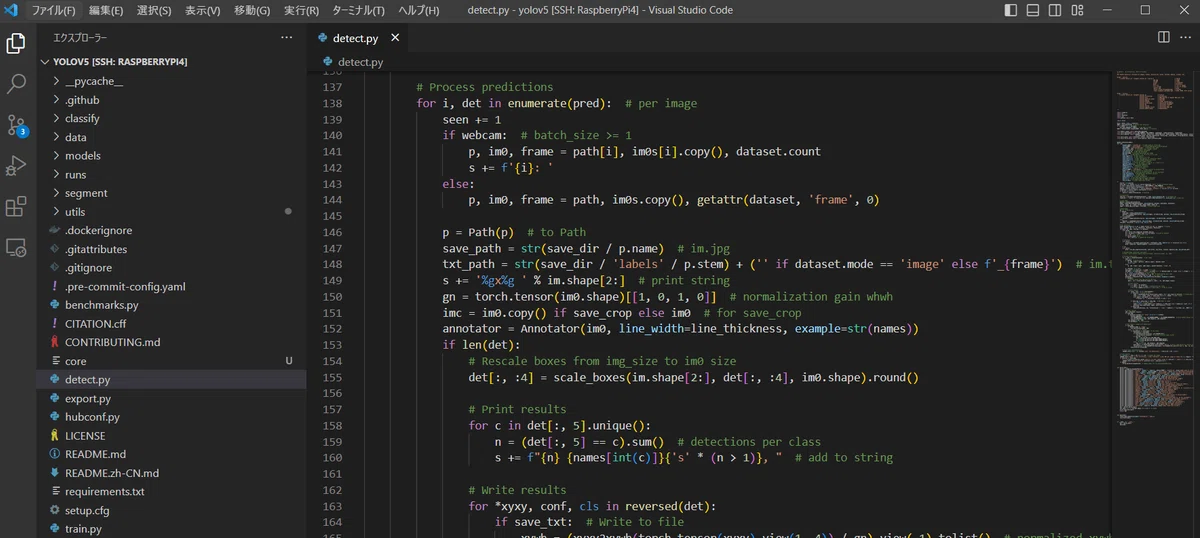Open Remote Explorer view
1200x538 pixels.
[16, 247]
